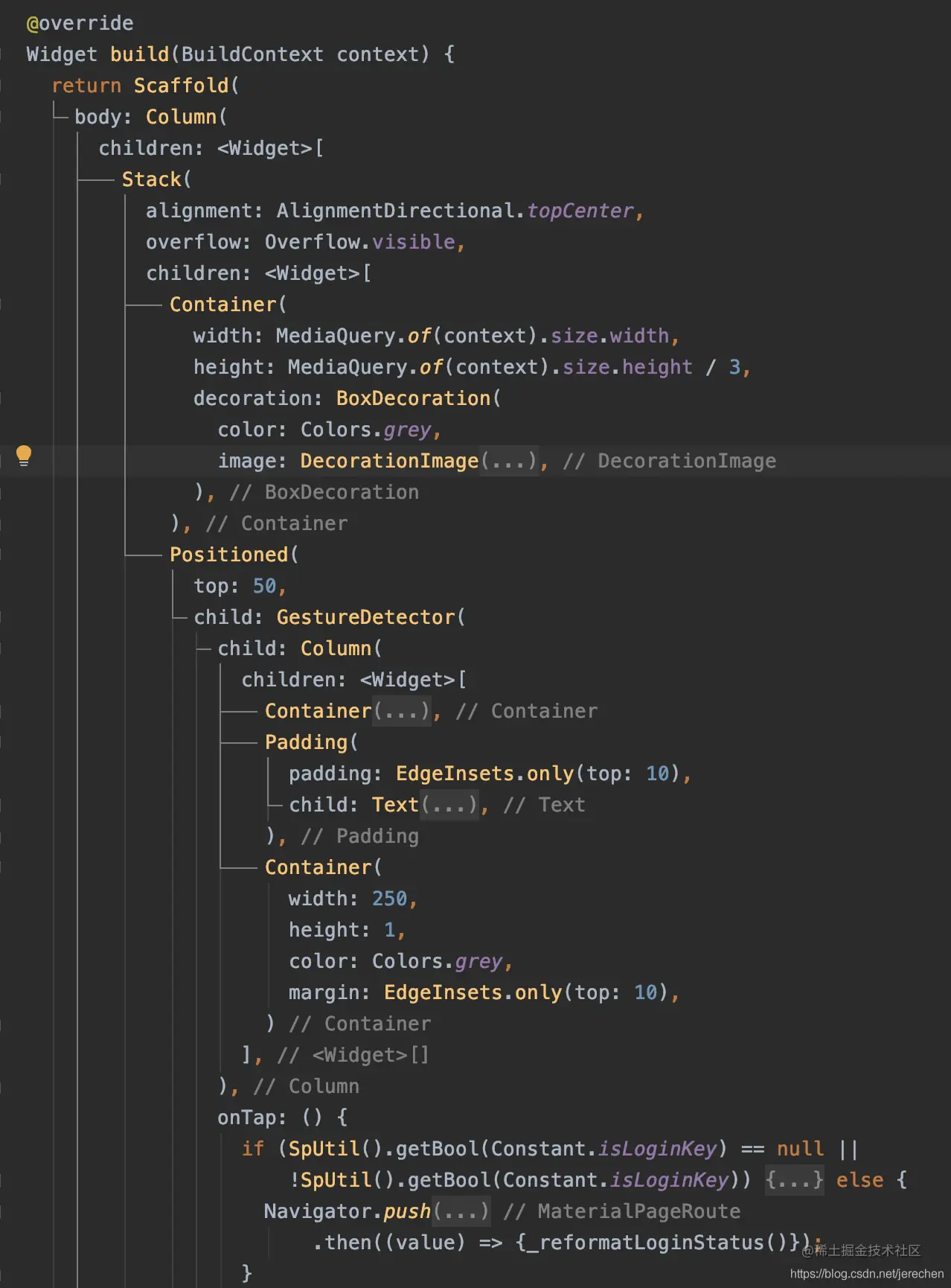Click the height value 1
Image resolution: width=951 pixels, height=1288 pixels.
pyautogui.click(x=389, y=930)
